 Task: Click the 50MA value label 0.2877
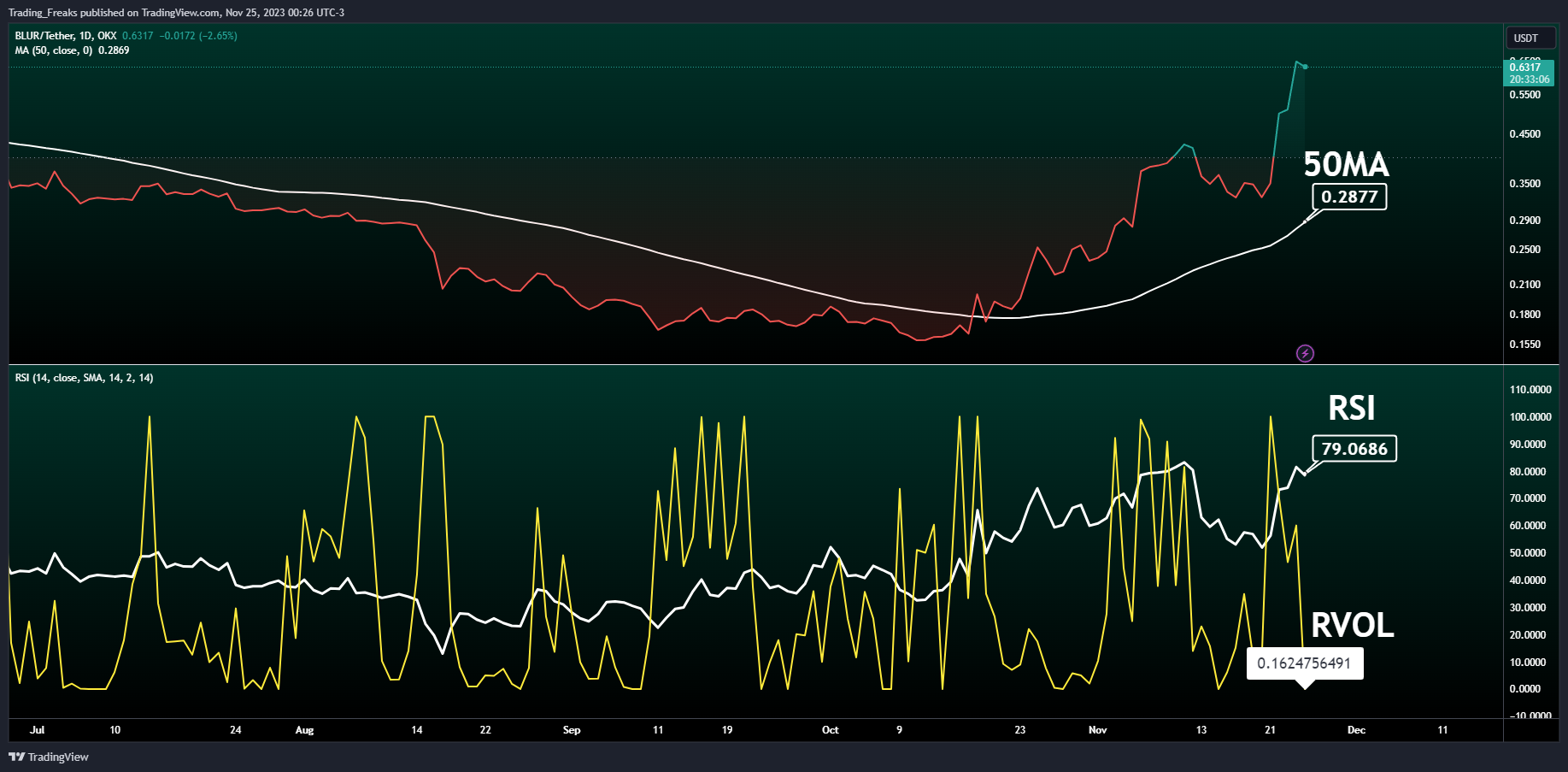coord(1349,197)
